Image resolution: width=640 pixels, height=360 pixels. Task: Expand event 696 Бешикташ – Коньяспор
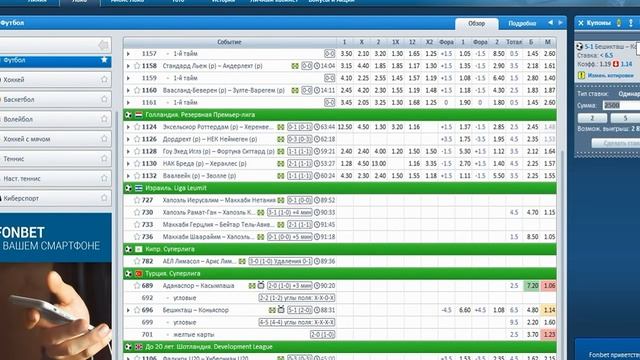128,310
